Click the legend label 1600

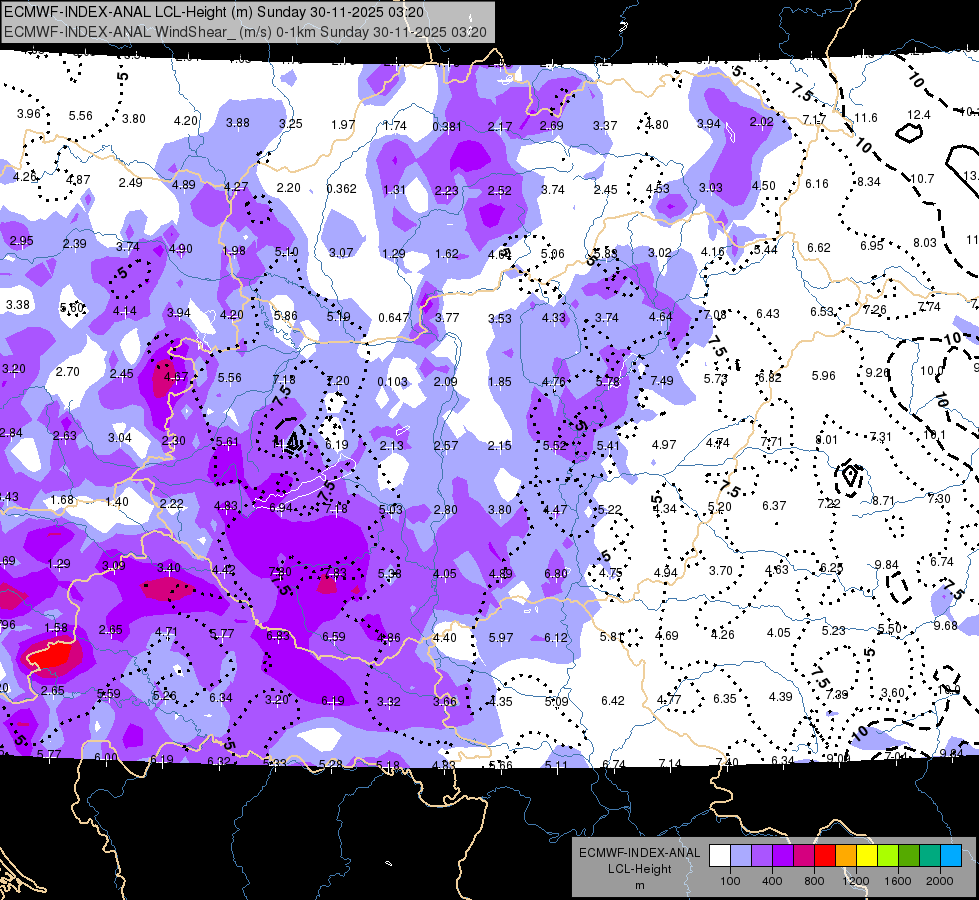pyautogui.click(x=898, y=881)
